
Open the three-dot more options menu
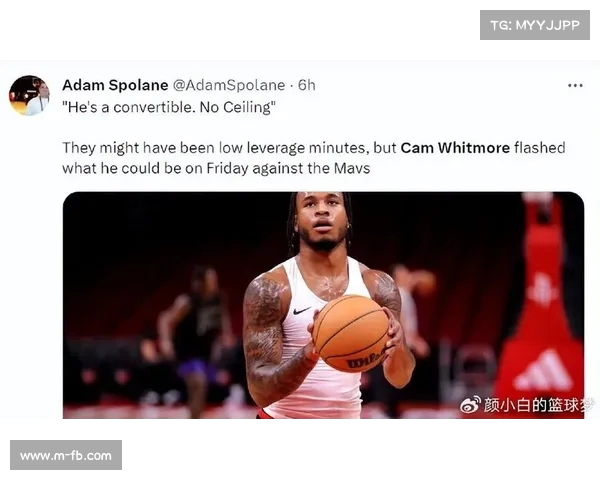(x=575, y=85)
